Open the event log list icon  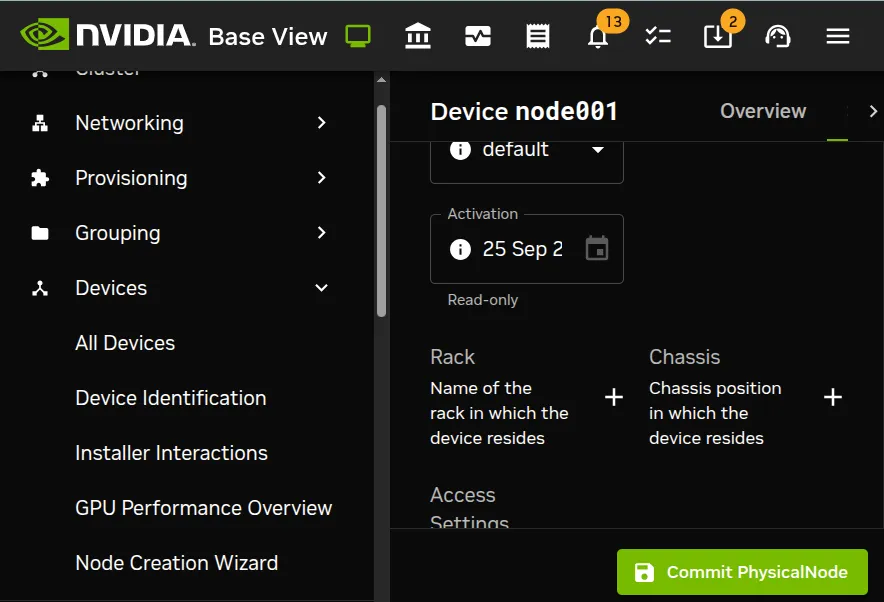pos(537,36)
